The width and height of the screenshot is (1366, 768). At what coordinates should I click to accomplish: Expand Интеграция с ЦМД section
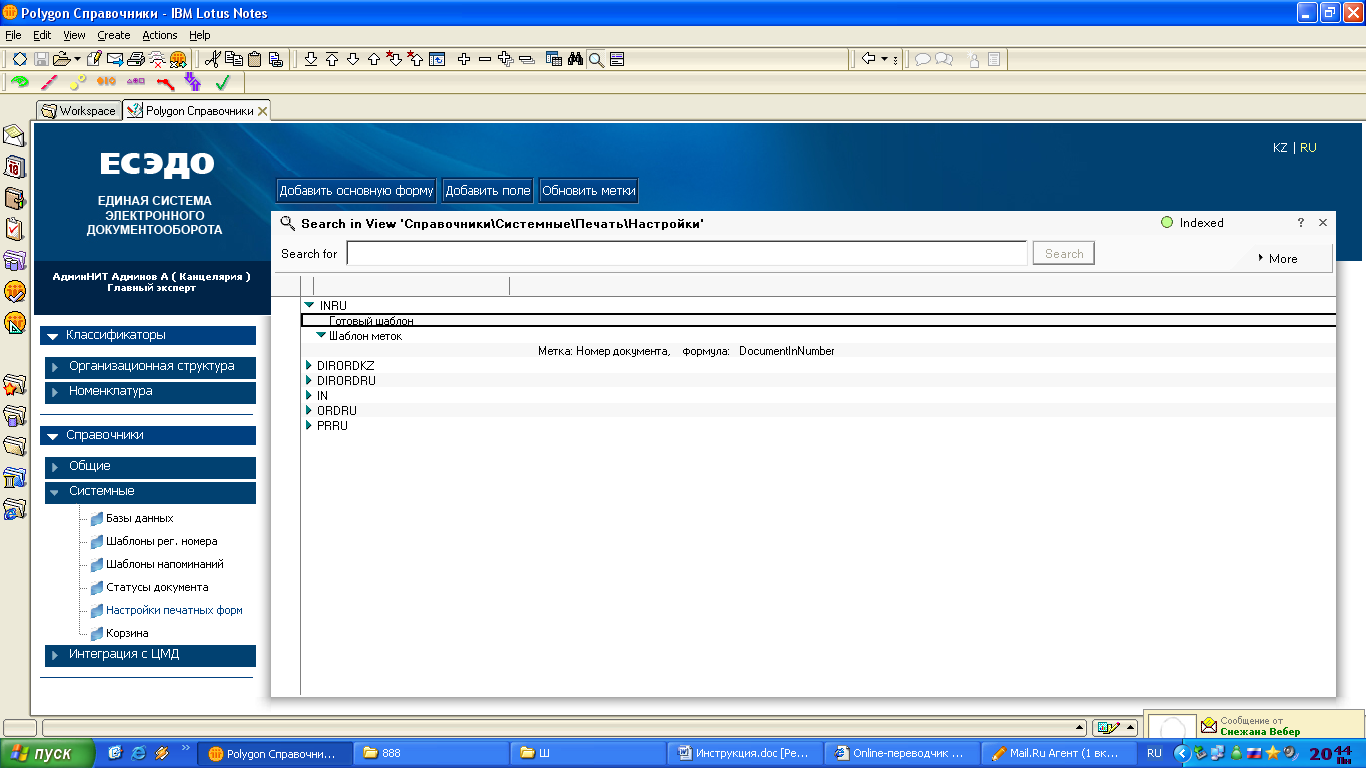pyautogui.click(x=150, y=655)
